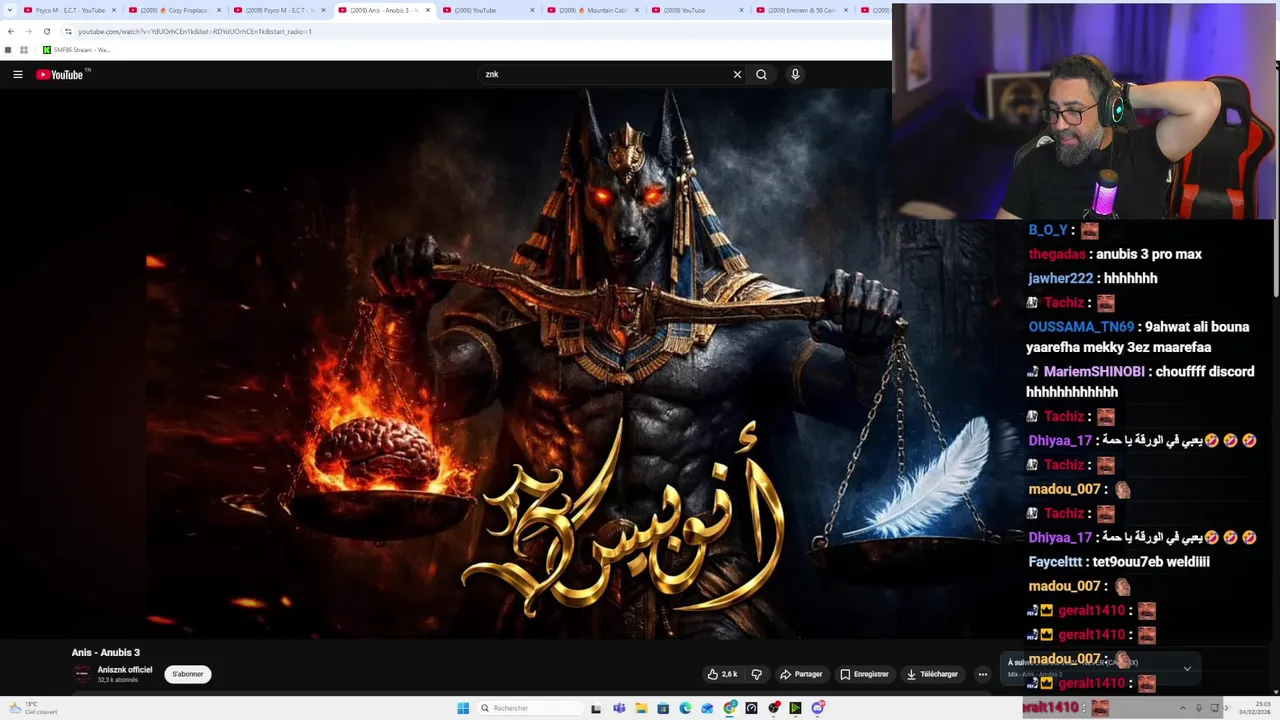Save video with Enregistrer button

point(865,674)
